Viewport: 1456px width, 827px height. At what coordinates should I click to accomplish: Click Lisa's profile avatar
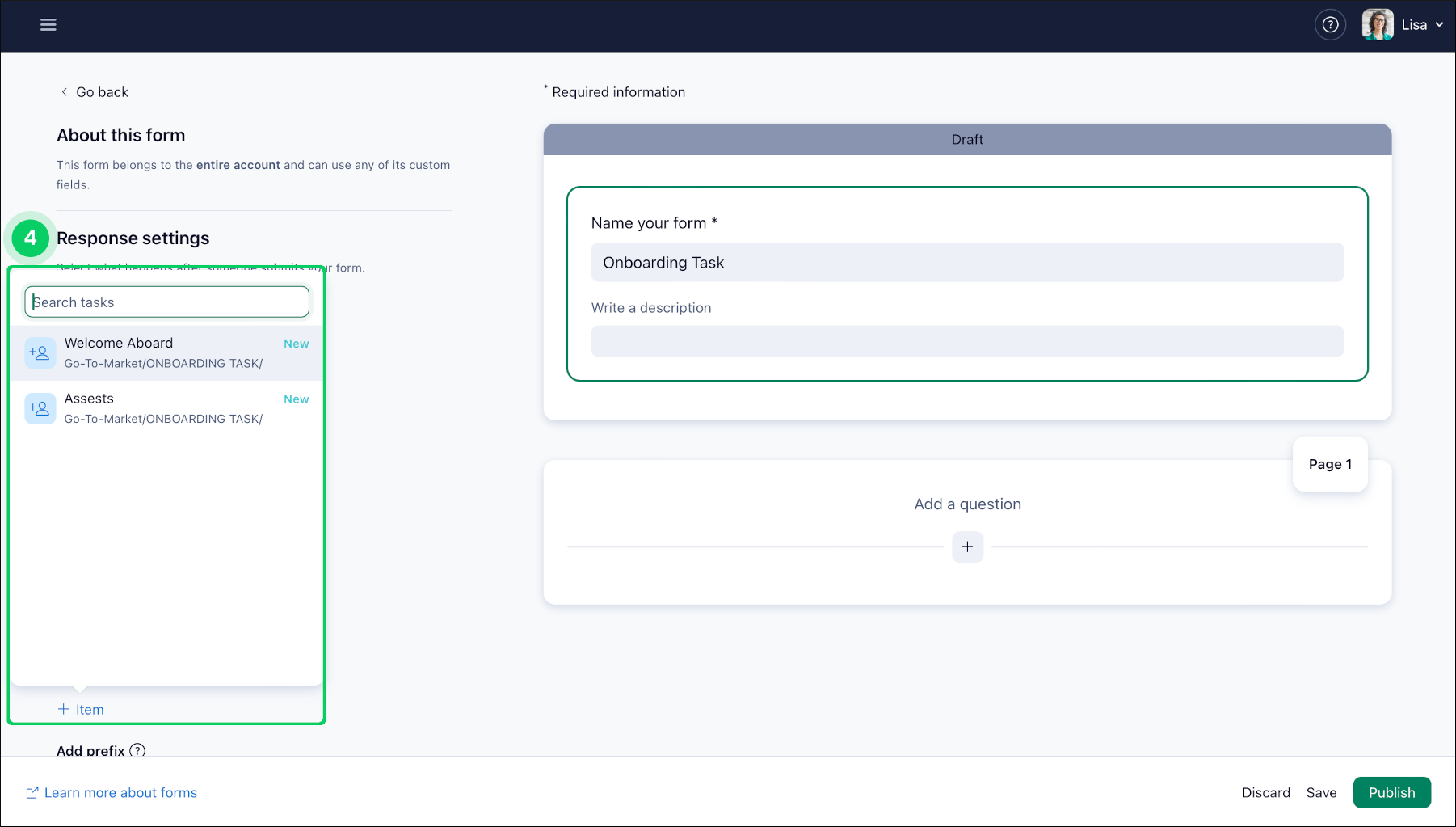click(x=1377, y=24)
